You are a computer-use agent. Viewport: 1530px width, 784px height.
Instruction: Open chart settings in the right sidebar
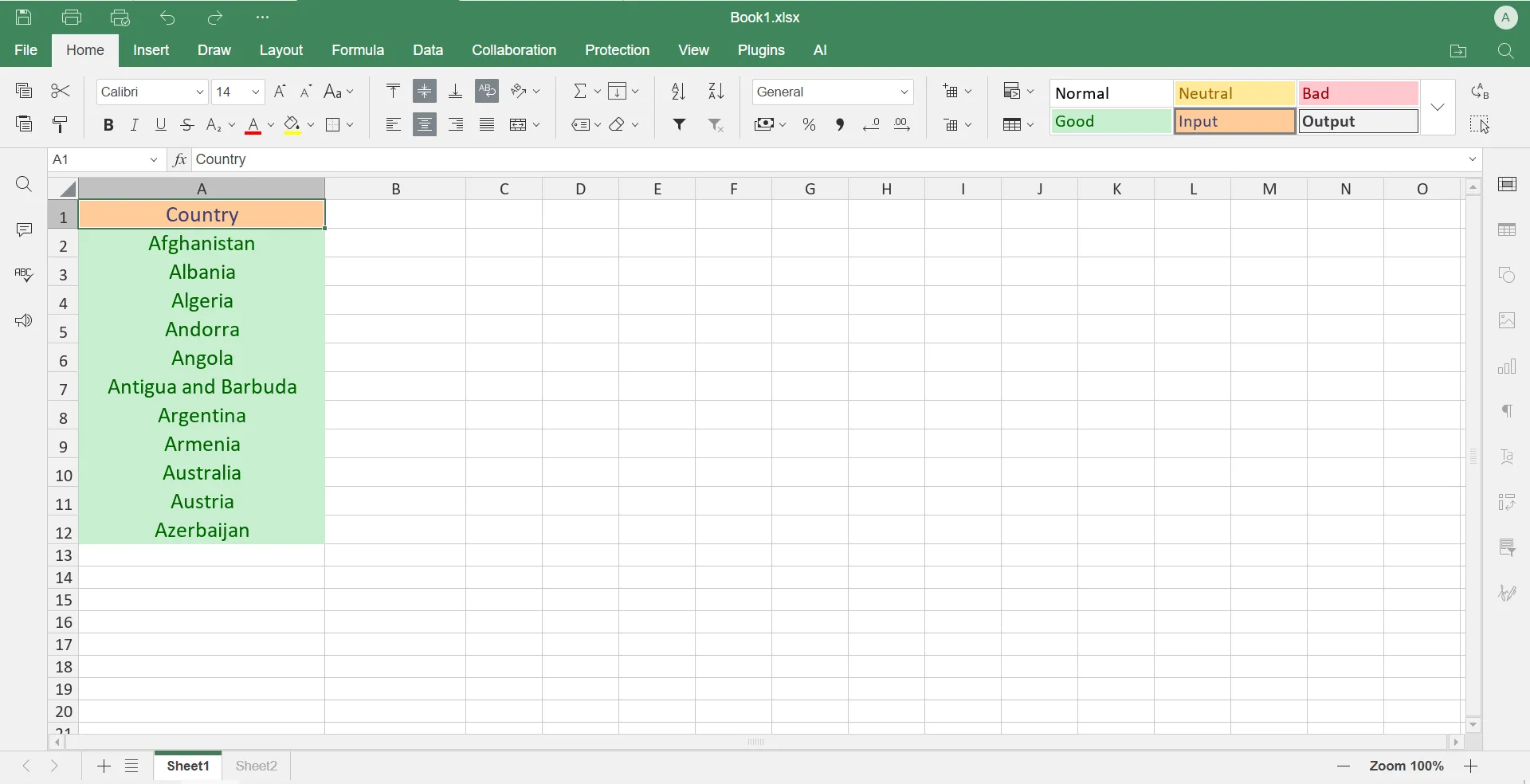tap(1508, 367)
